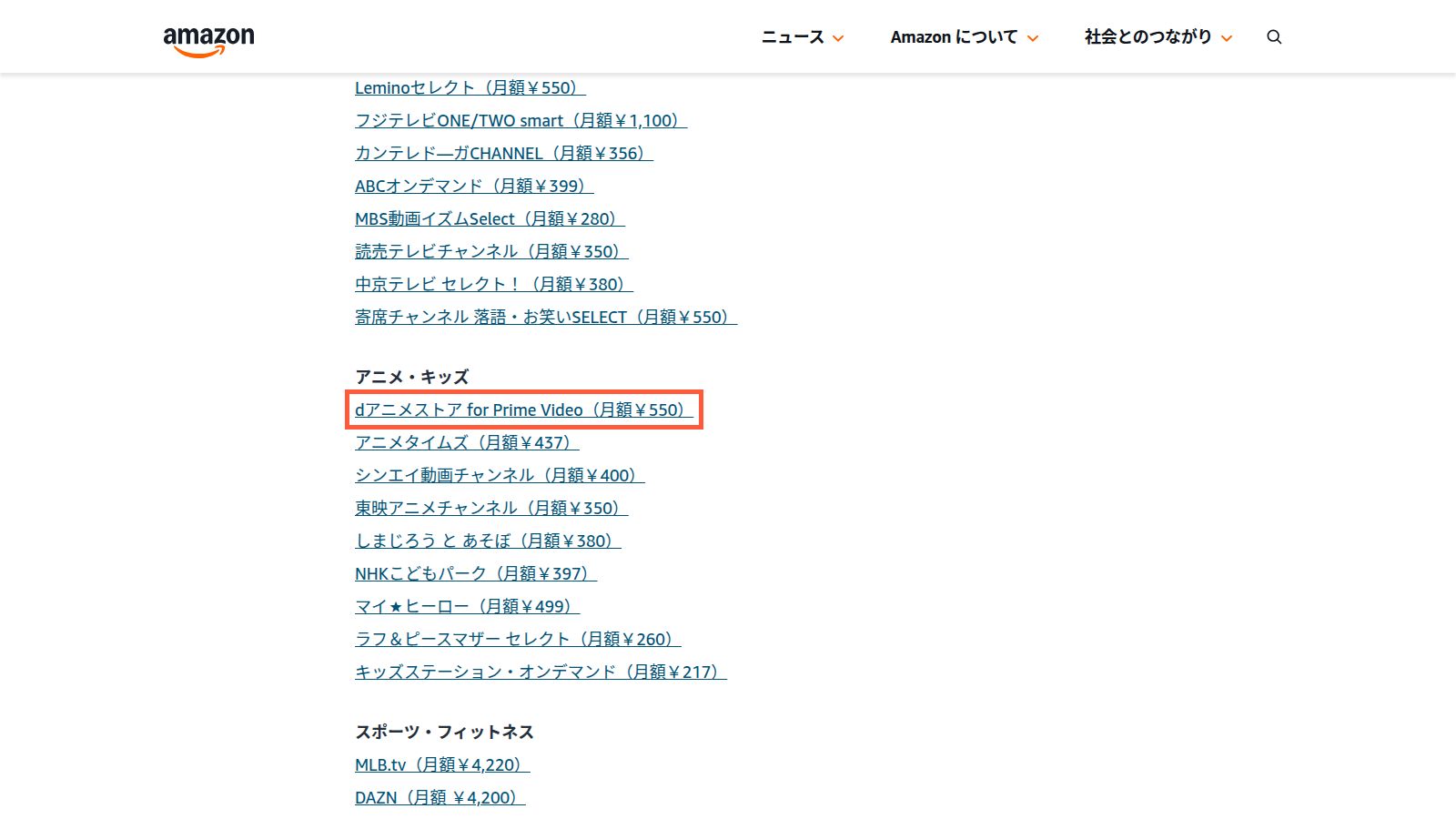Screen dimensions: 1456x819
Task: Open the ラフ＆ピースマザー セレクト link
Action: (518, 639)
